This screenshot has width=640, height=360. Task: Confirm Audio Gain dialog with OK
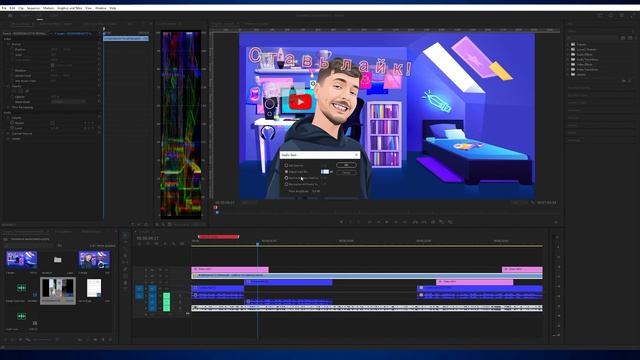click(x=346, y=165)
